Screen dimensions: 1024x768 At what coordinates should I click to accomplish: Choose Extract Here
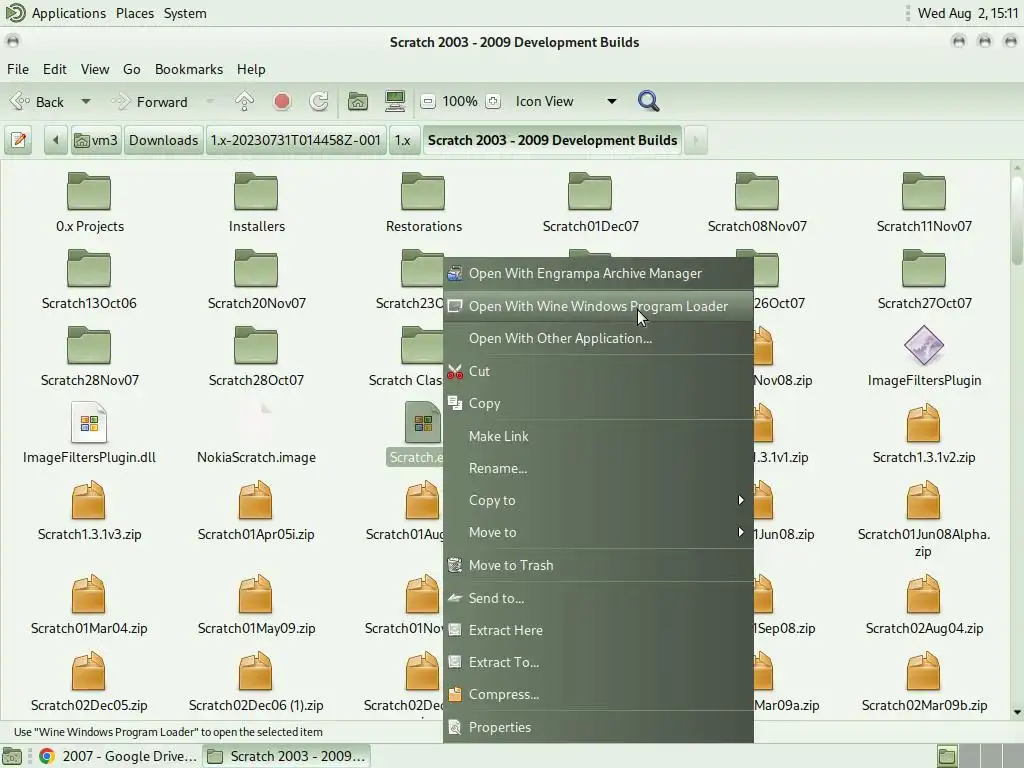tap(598, 630)
